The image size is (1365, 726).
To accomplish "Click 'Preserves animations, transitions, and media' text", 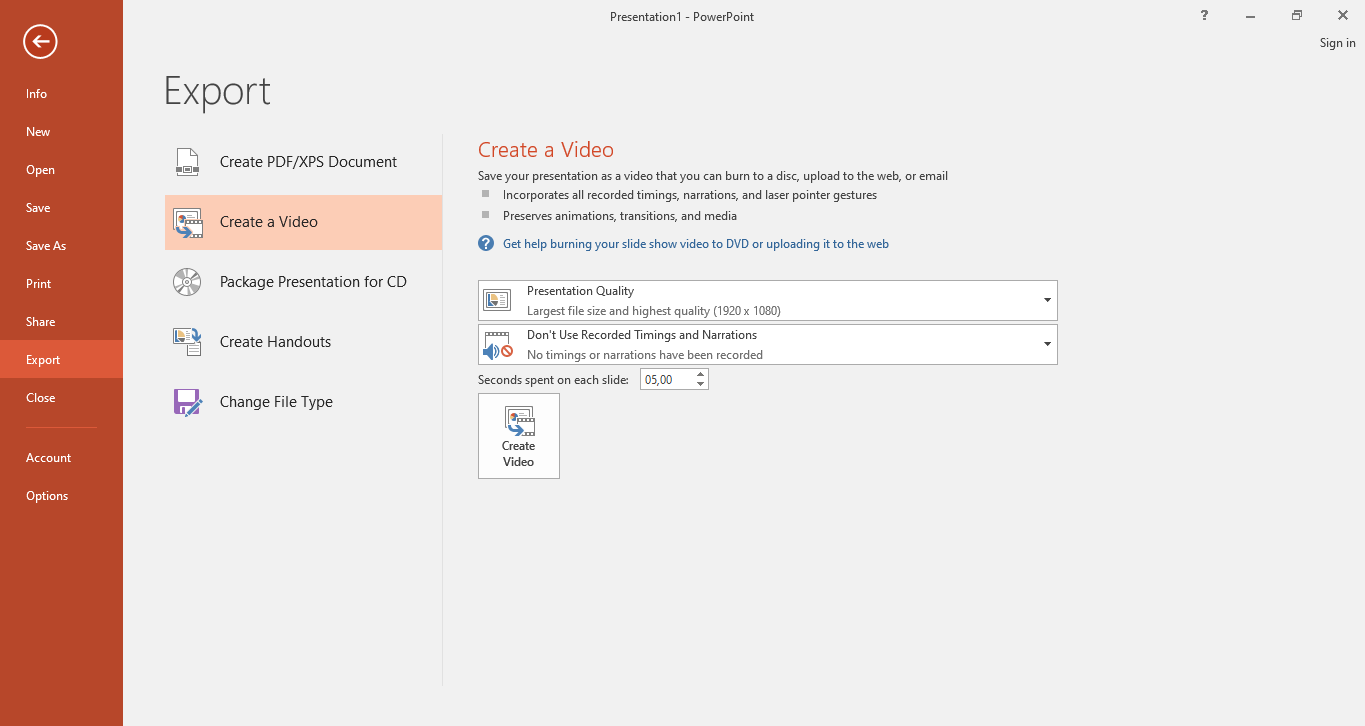I will tap(620, 216).
